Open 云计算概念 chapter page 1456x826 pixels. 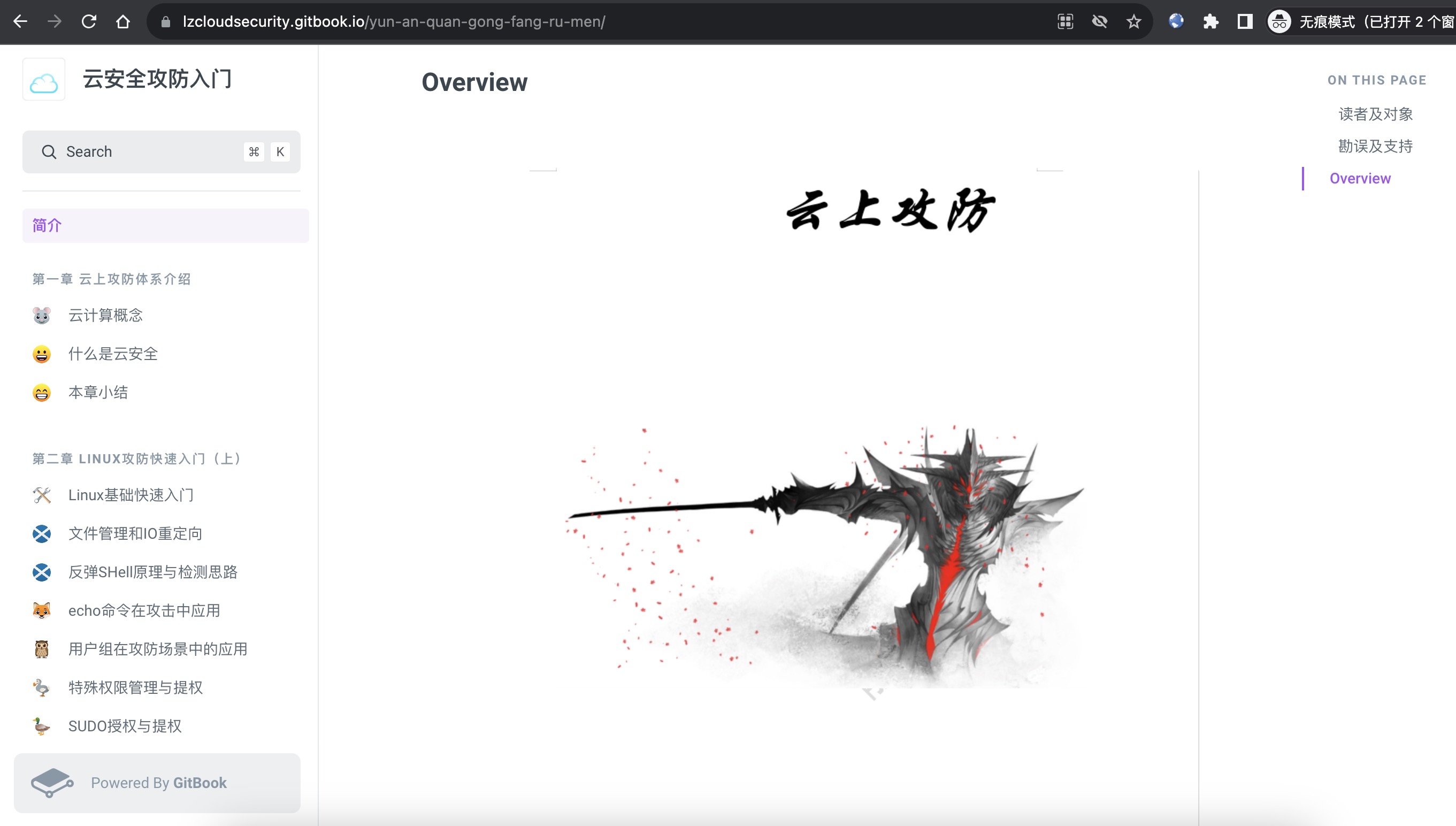pos(105,316)
